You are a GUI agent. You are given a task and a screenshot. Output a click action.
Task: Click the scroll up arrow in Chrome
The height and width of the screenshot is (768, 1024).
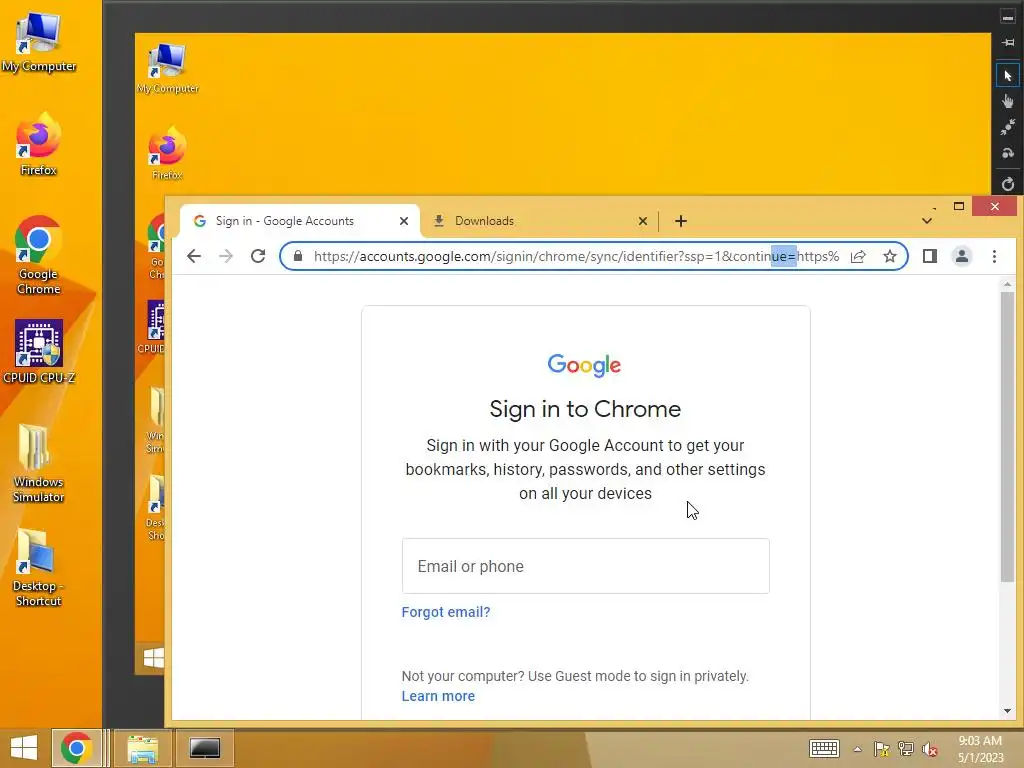pyautogui.click(x=1007, y=285)
